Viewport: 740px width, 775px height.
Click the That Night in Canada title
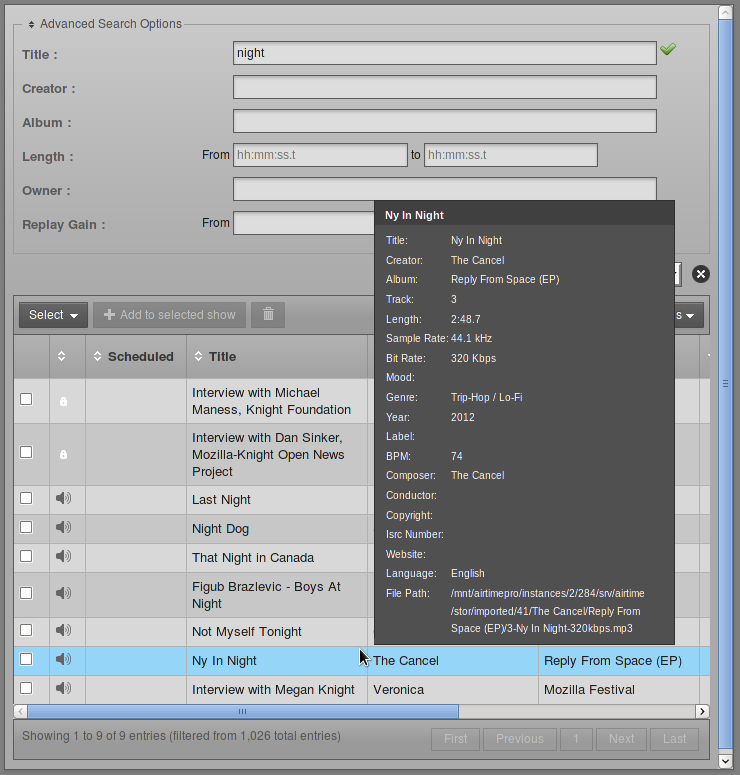pos(253,558)
